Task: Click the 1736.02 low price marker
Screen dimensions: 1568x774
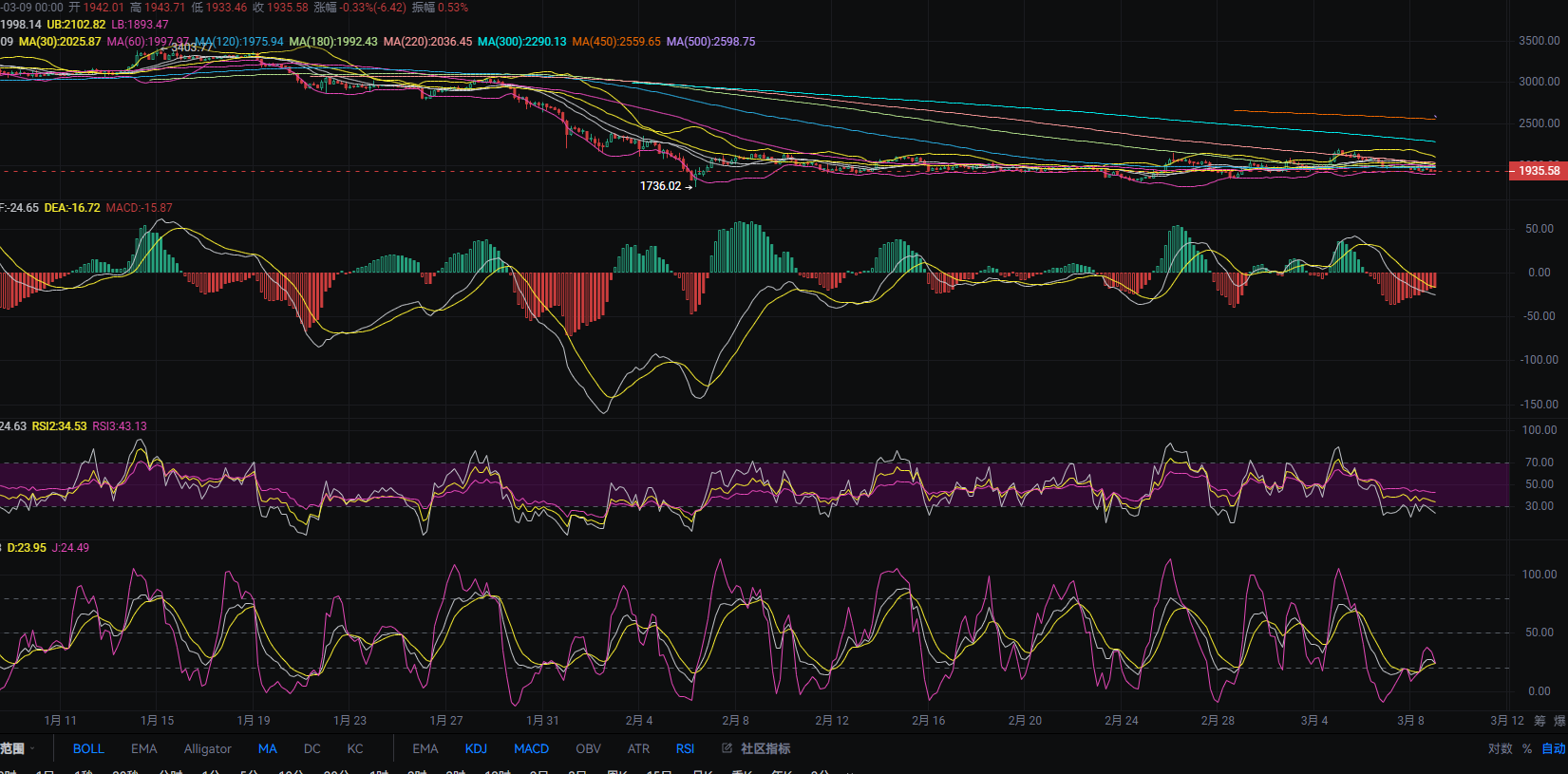Action: pos(660,186)
